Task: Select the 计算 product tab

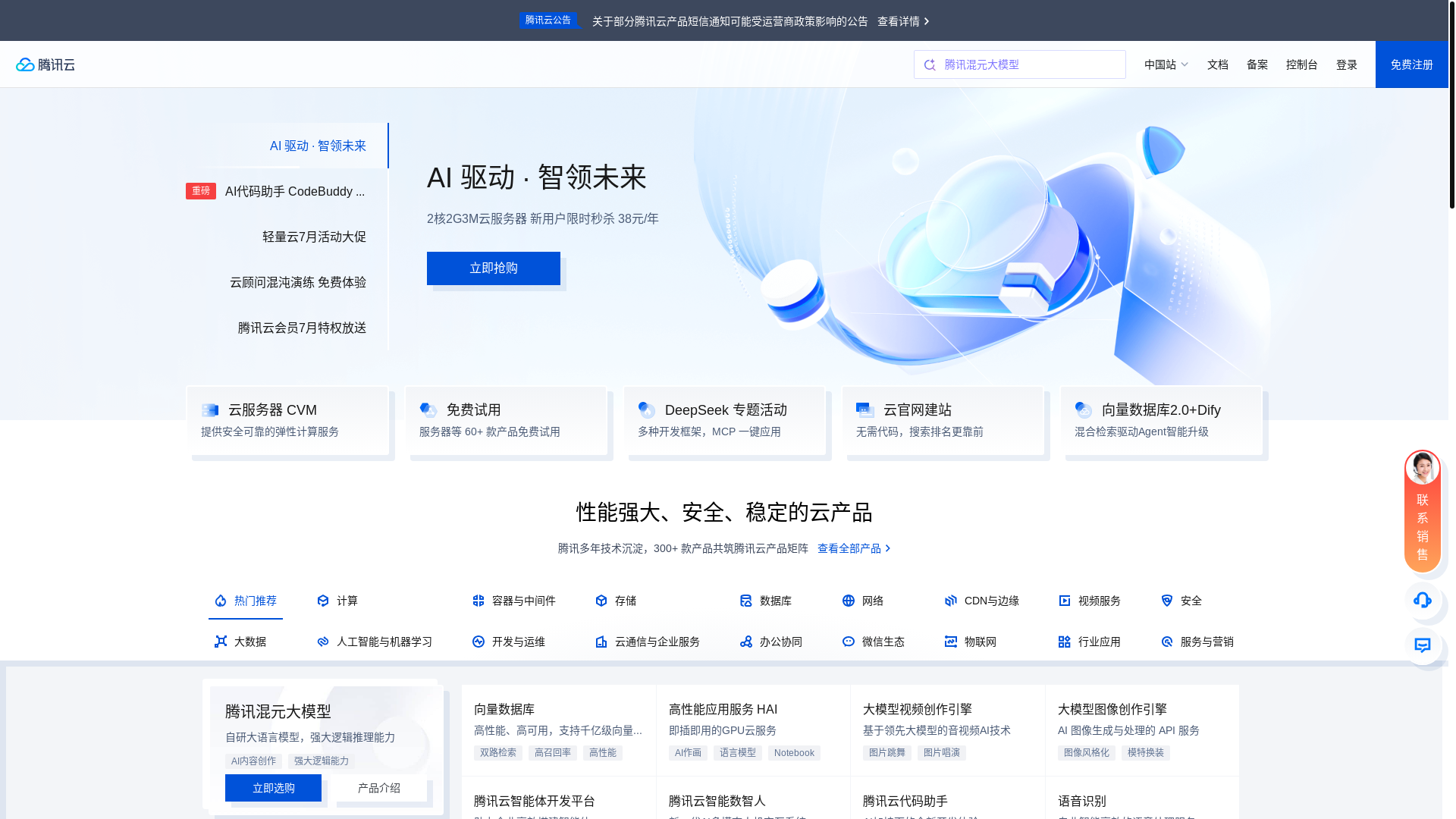Action: pos(337,601)
